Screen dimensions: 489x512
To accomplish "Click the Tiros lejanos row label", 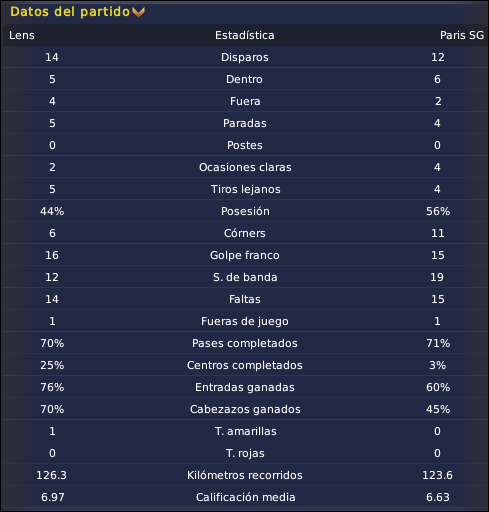I will (x=246, y=189).
